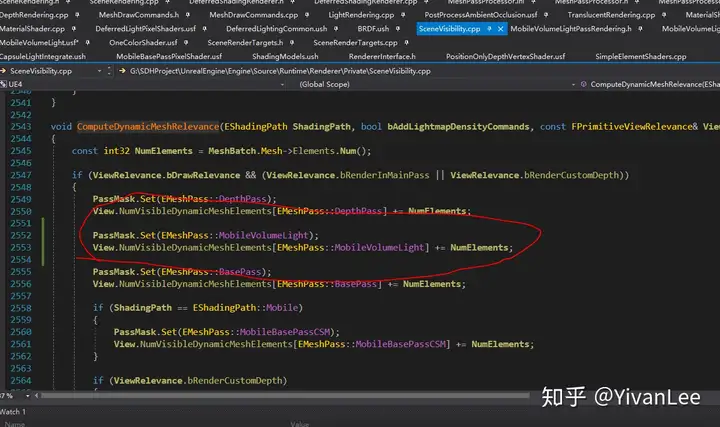This screenshot has width=720, height=427.
Task: Toggle pin on DeferredLightingCommon.ush tab
Action: point(336,28)
